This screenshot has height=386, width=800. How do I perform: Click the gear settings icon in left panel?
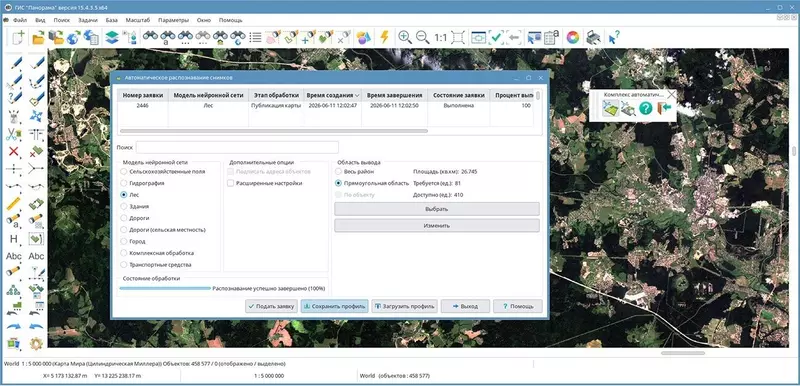36,344
